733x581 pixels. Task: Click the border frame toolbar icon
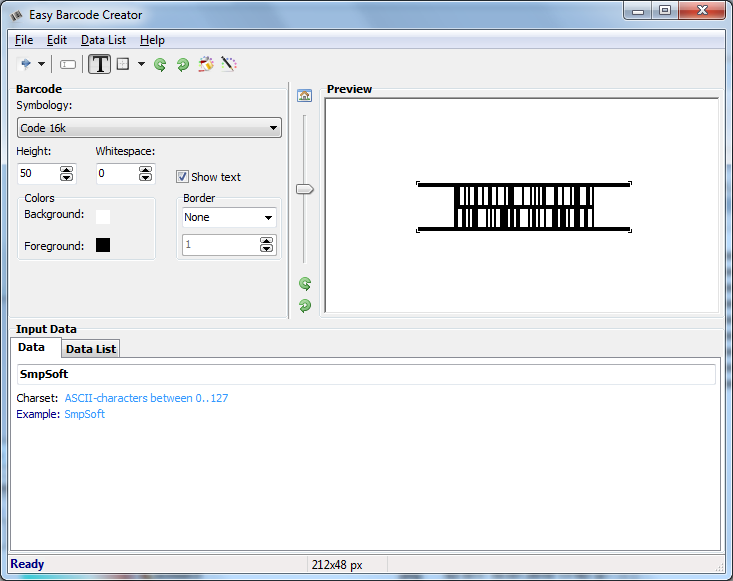coord(123,64)
